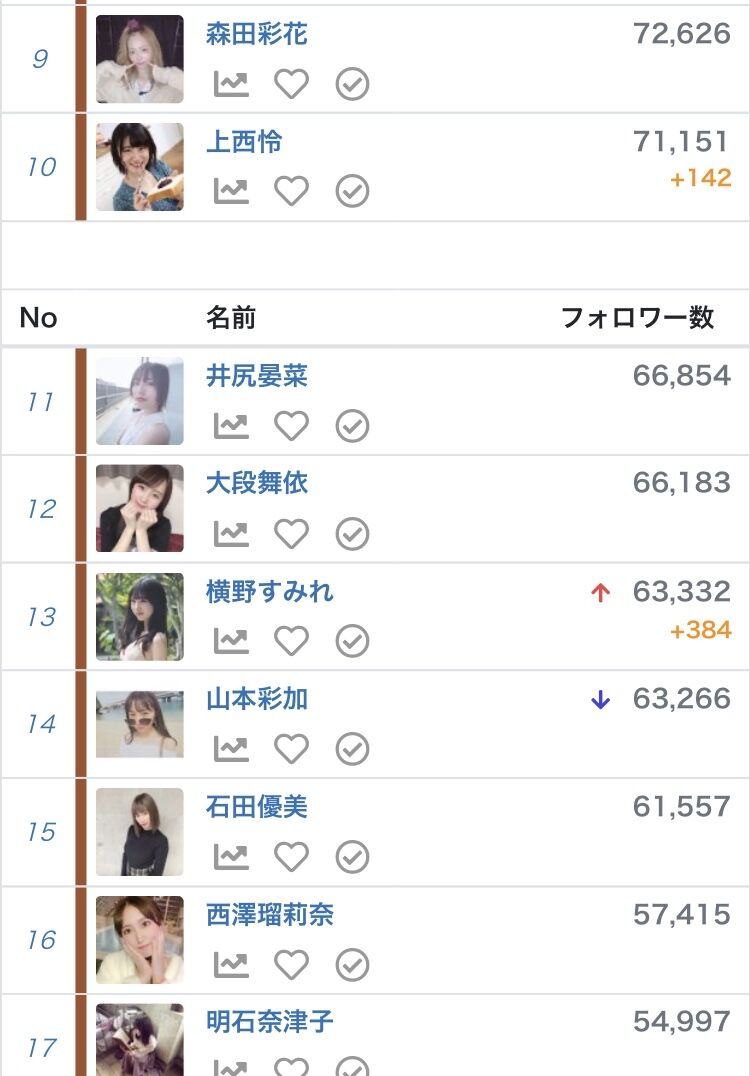The height and width of the screenshot is (1076, 750).
Task: Toggle check circle for 井尻晏菜
Action: (352, 426)
